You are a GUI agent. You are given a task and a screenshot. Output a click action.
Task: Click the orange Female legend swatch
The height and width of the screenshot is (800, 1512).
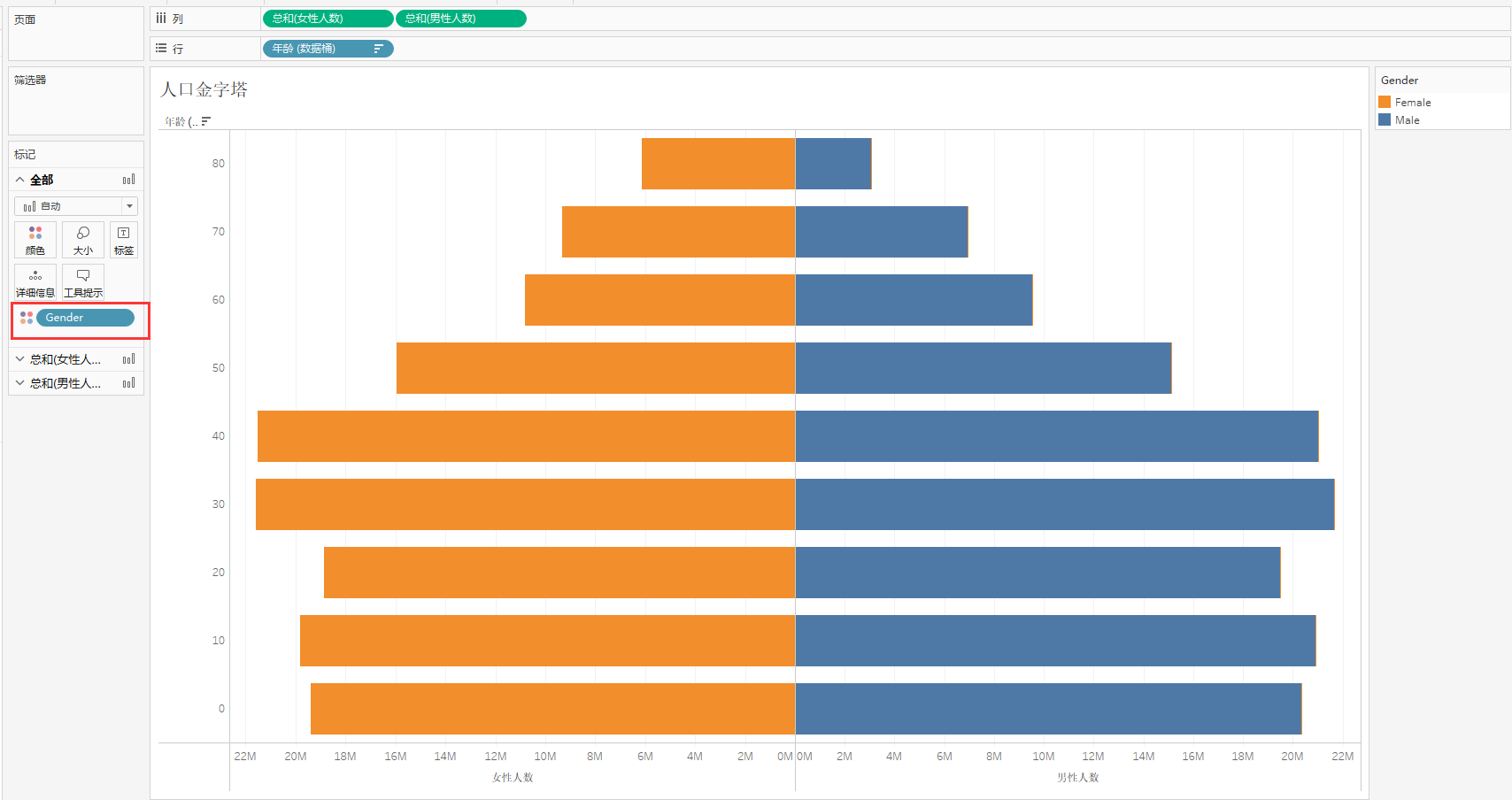tap(1385, 102)
